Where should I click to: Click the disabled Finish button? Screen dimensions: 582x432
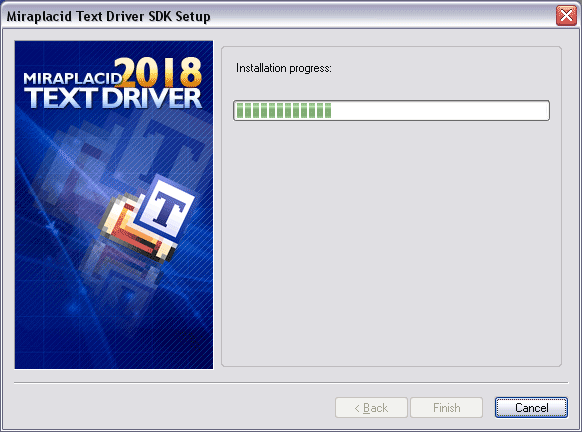pos(447,408)
